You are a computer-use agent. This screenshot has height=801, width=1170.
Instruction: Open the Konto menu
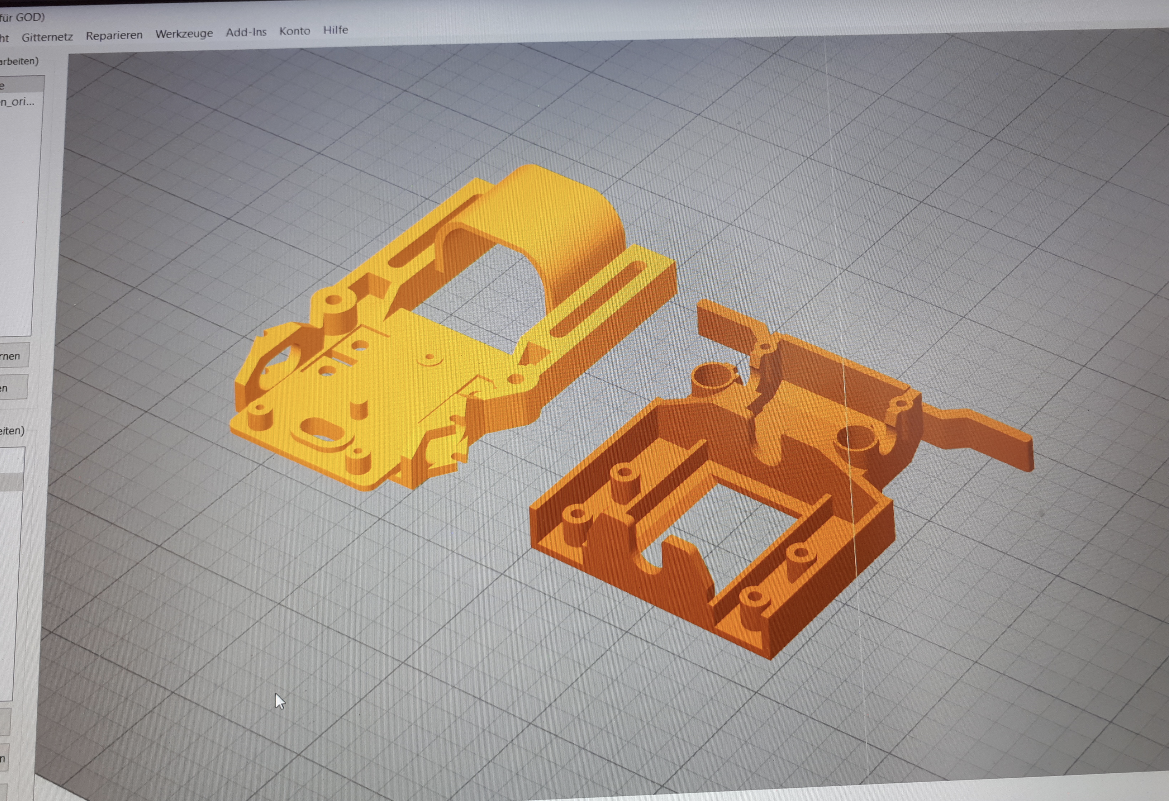(x=295, y=32)
